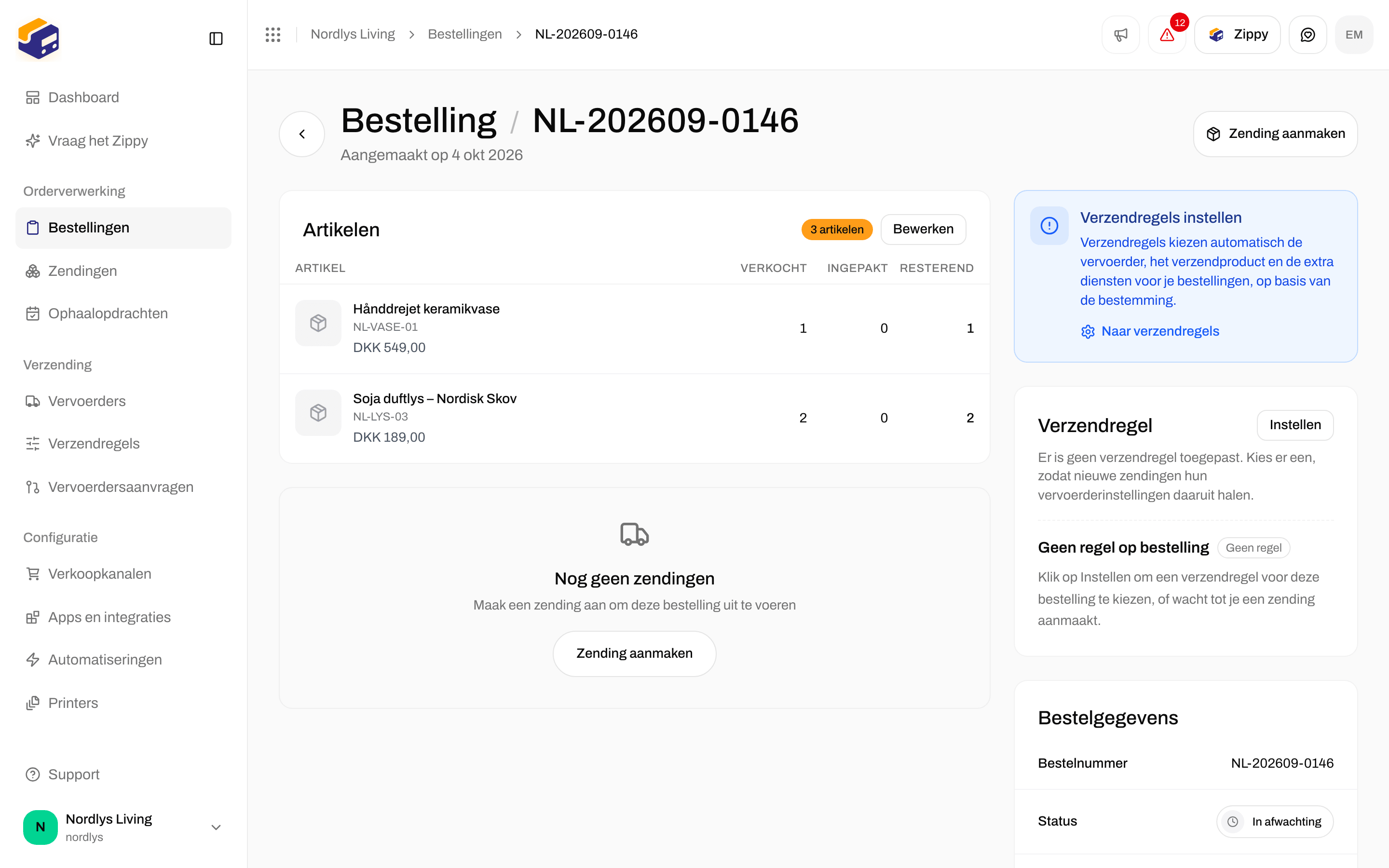1389x868 pixels.
Task: Click the Verzendregels instellen heading
Action: coord(1160,217)
